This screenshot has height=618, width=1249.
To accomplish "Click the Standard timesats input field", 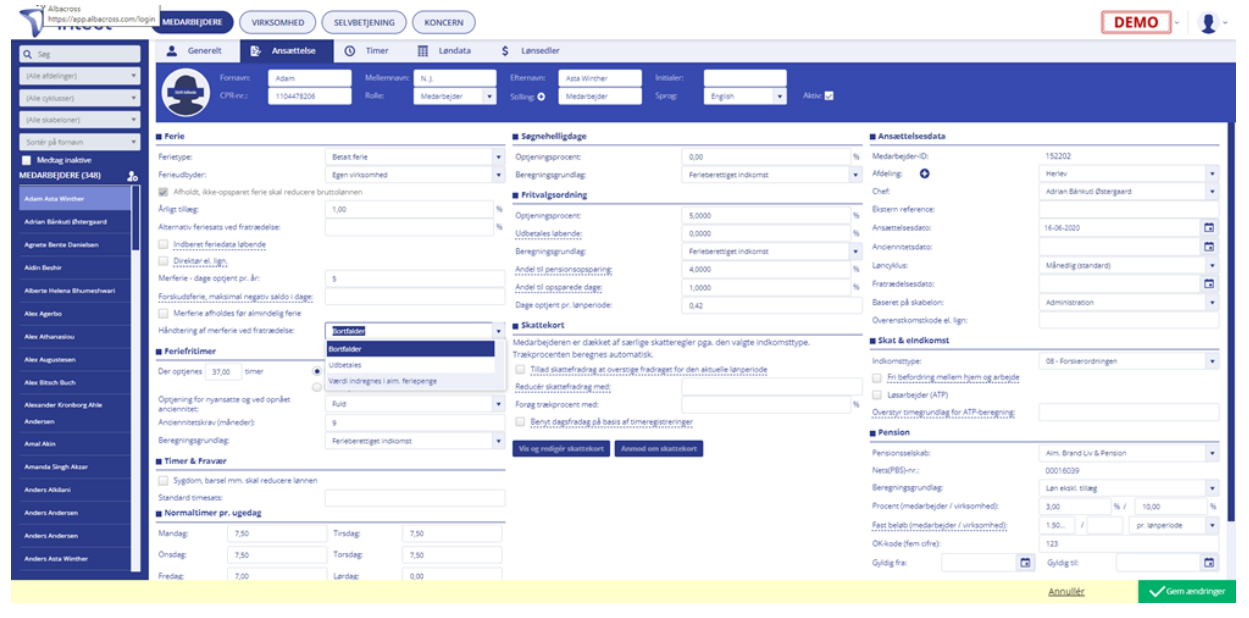I will click(415, 498).
